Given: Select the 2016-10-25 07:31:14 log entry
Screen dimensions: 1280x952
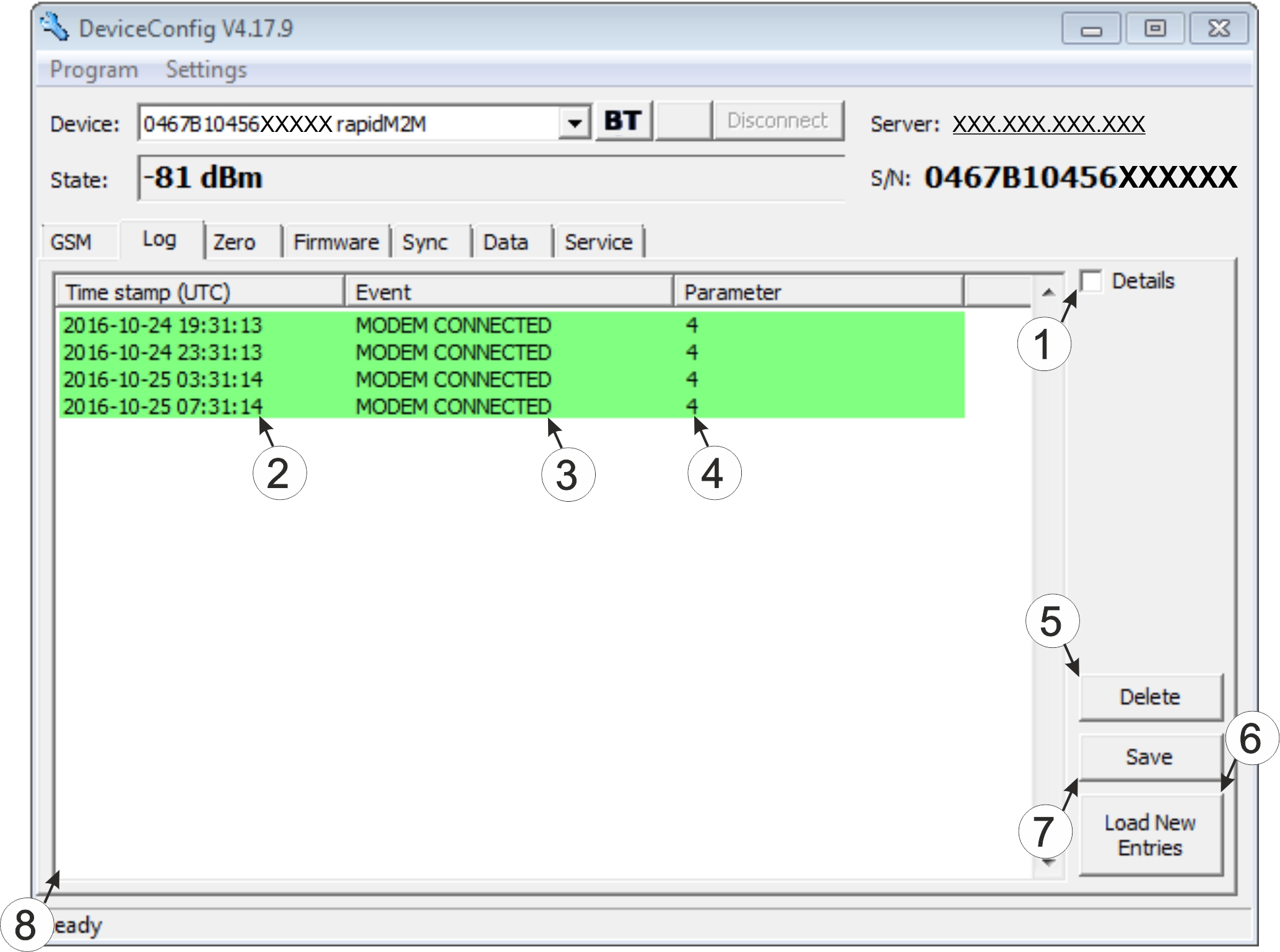Looking at the screenshot, I should point(162,407).
